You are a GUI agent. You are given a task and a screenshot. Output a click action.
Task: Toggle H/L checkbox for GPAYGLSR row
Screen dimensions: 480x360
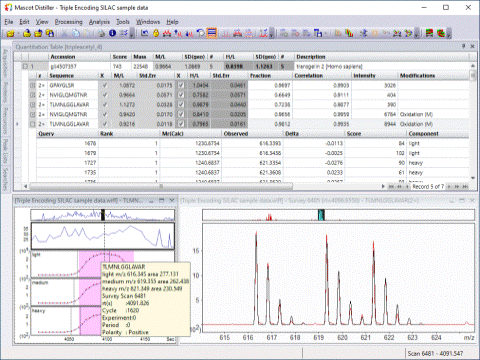[181, 85]
